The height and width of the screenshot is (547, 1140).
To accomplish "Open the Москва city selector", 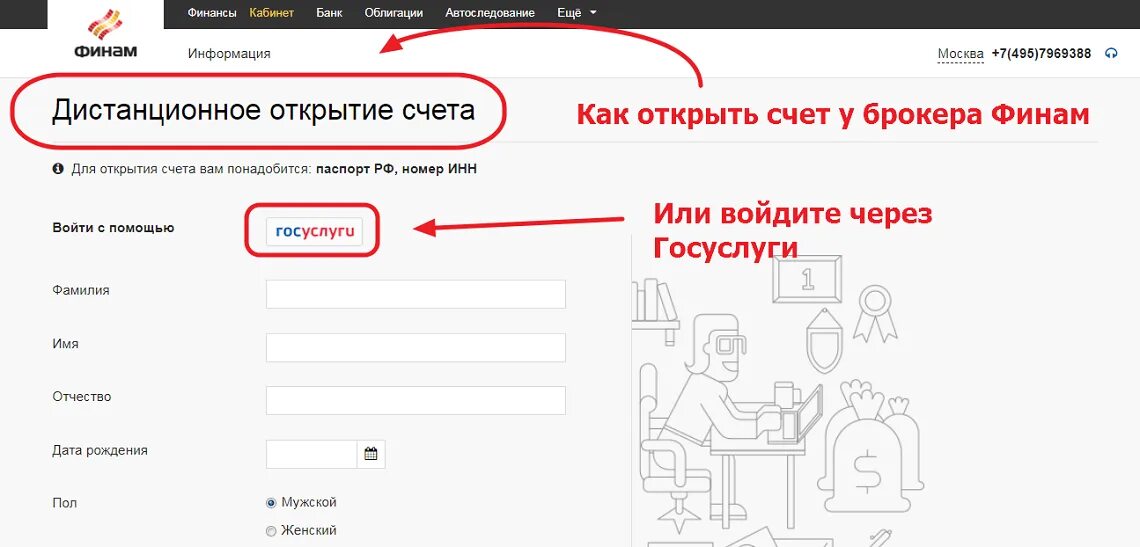I will point(960,54).
